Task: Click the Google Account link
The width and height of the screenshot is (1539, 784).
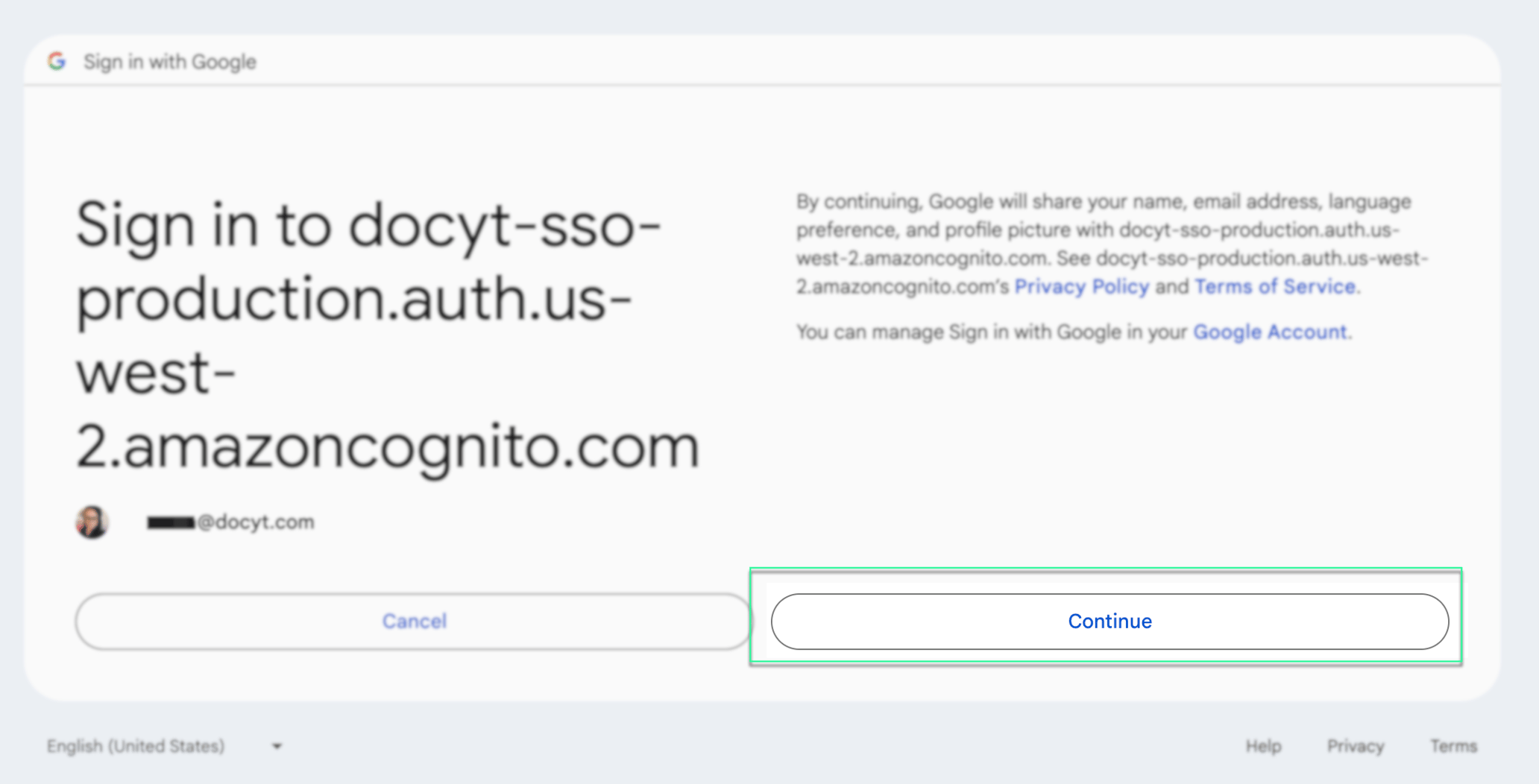Action: click(1271, 332)
